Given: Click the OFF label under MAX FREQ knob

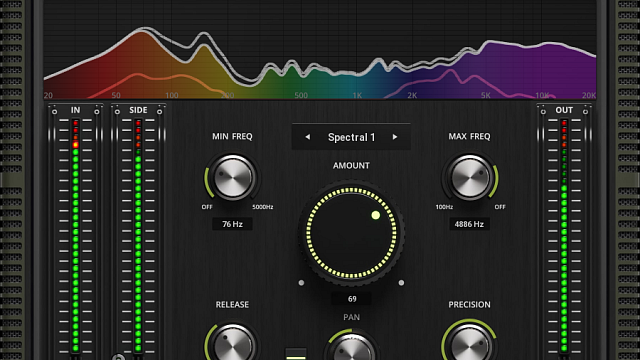Looking at the screenshot, I should [x=500, y=207].
